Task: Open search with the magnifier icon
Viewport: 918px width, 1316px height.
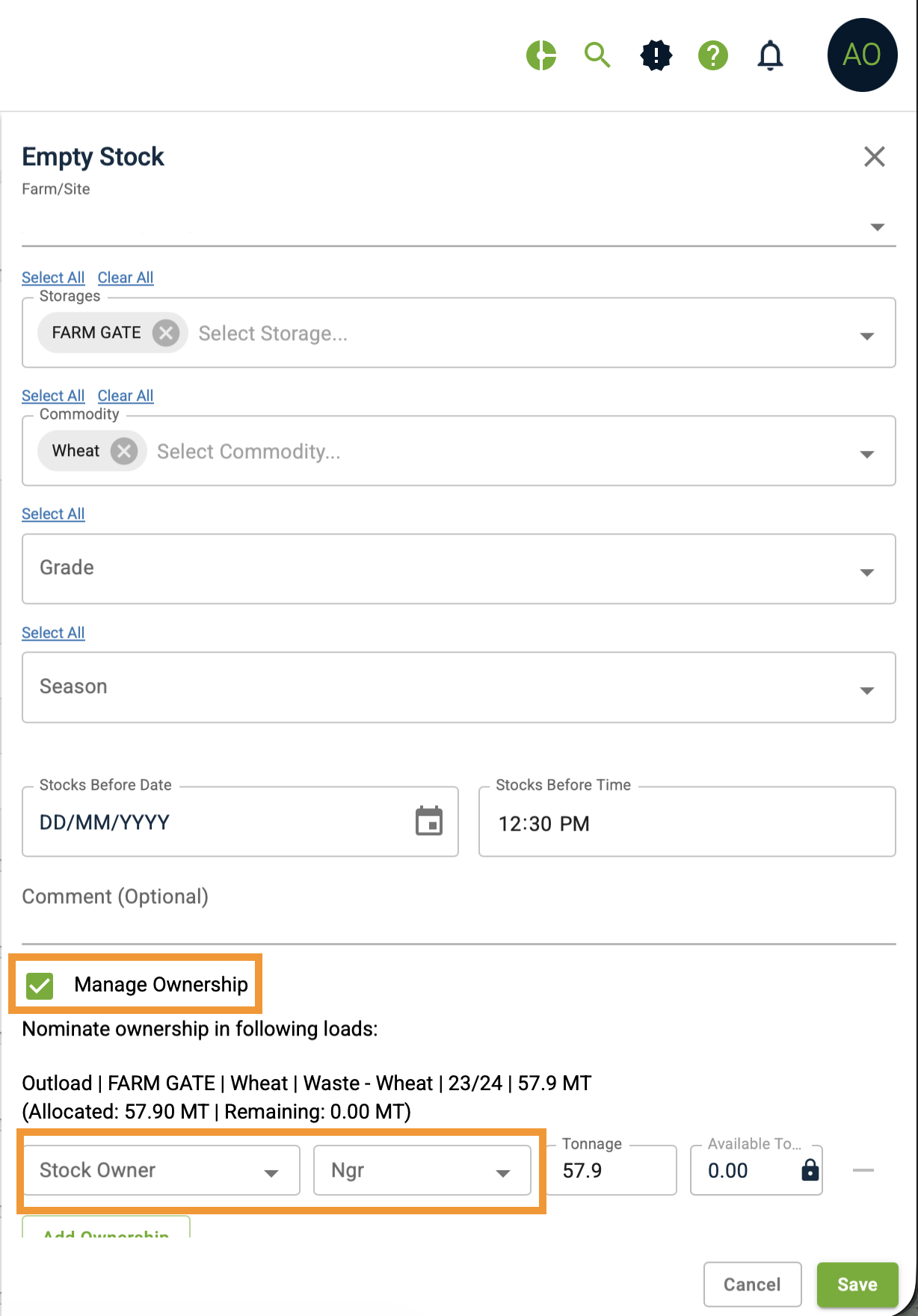Action: (x=597, y=55)
